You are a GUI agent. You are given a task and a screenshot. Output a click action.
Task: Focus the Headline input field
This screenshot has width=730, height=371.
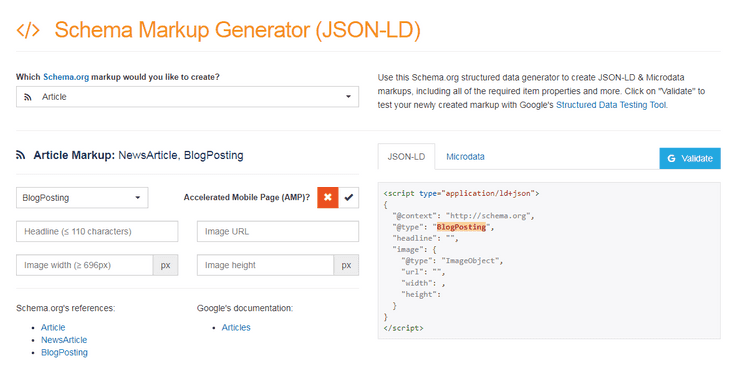[97, 231]
